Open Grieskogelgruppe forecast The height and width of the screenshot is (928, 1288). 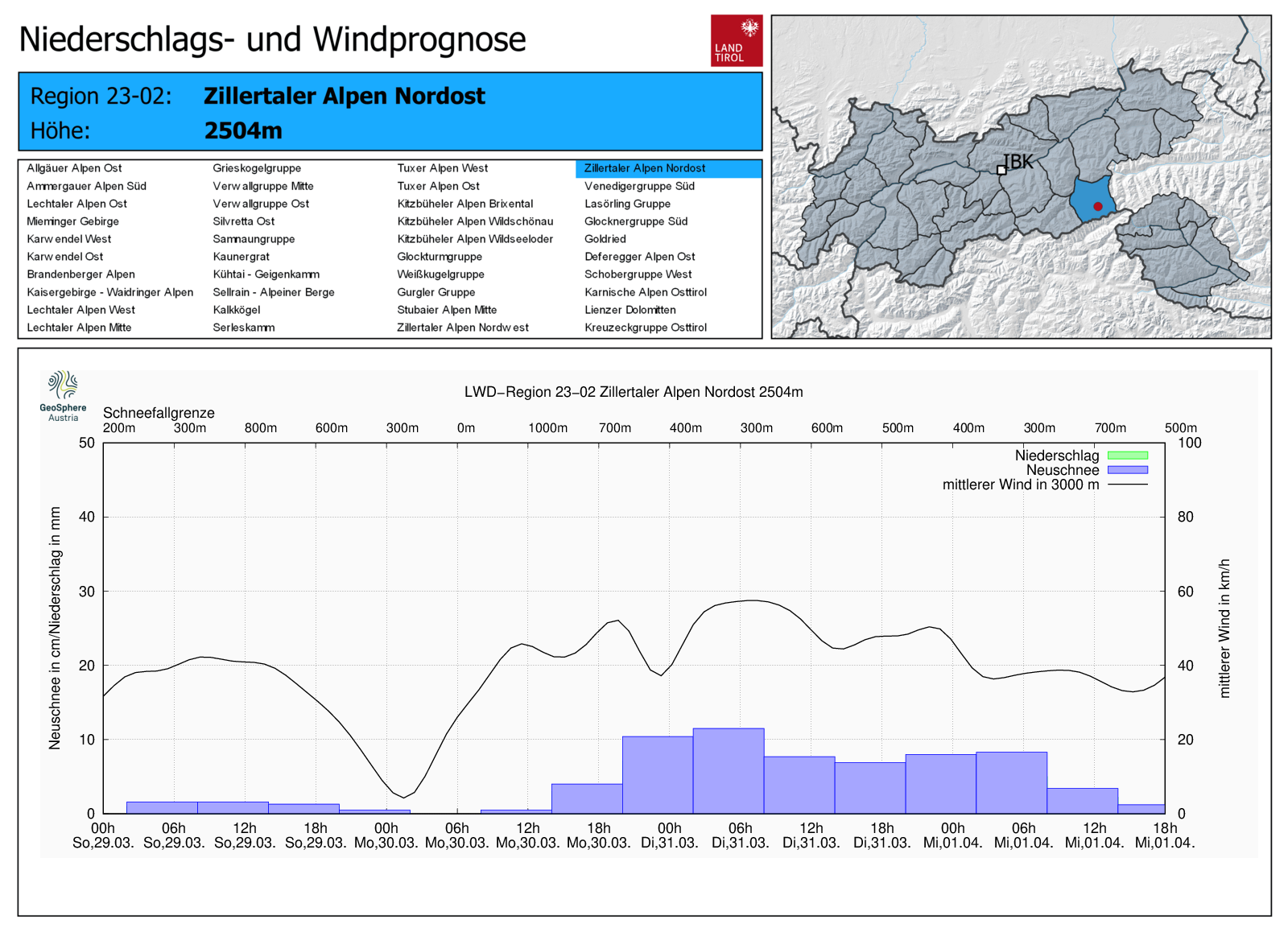pos(257,168)
